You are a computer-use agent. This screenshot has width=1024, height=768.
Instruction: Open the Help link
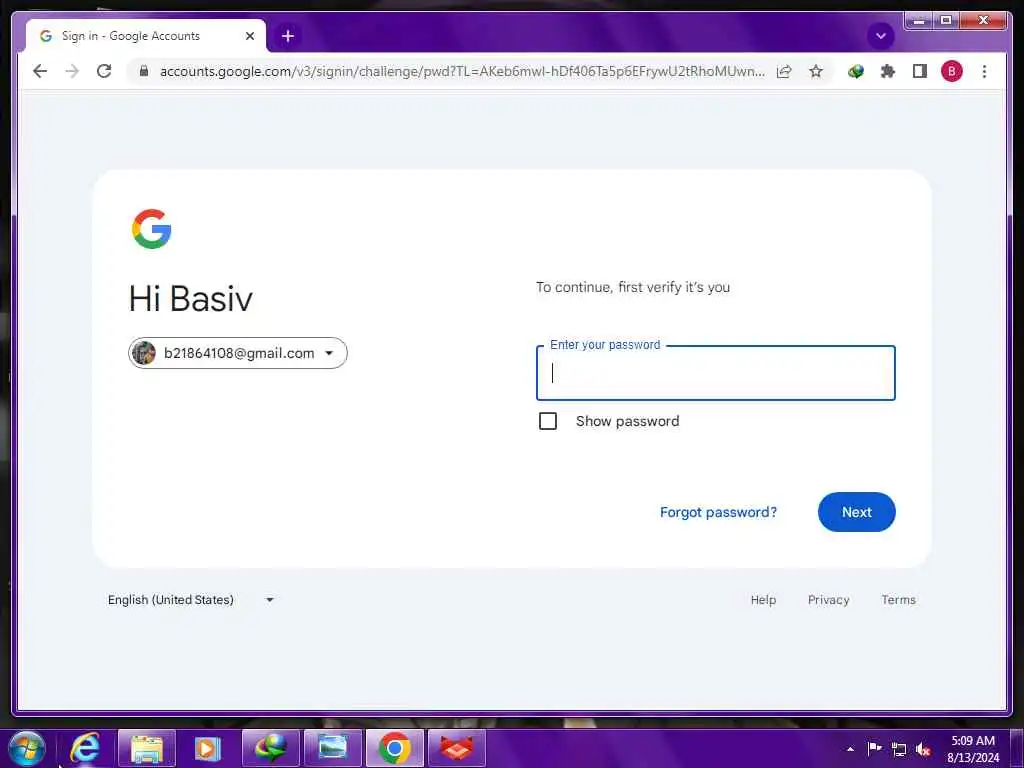(763, 600)
